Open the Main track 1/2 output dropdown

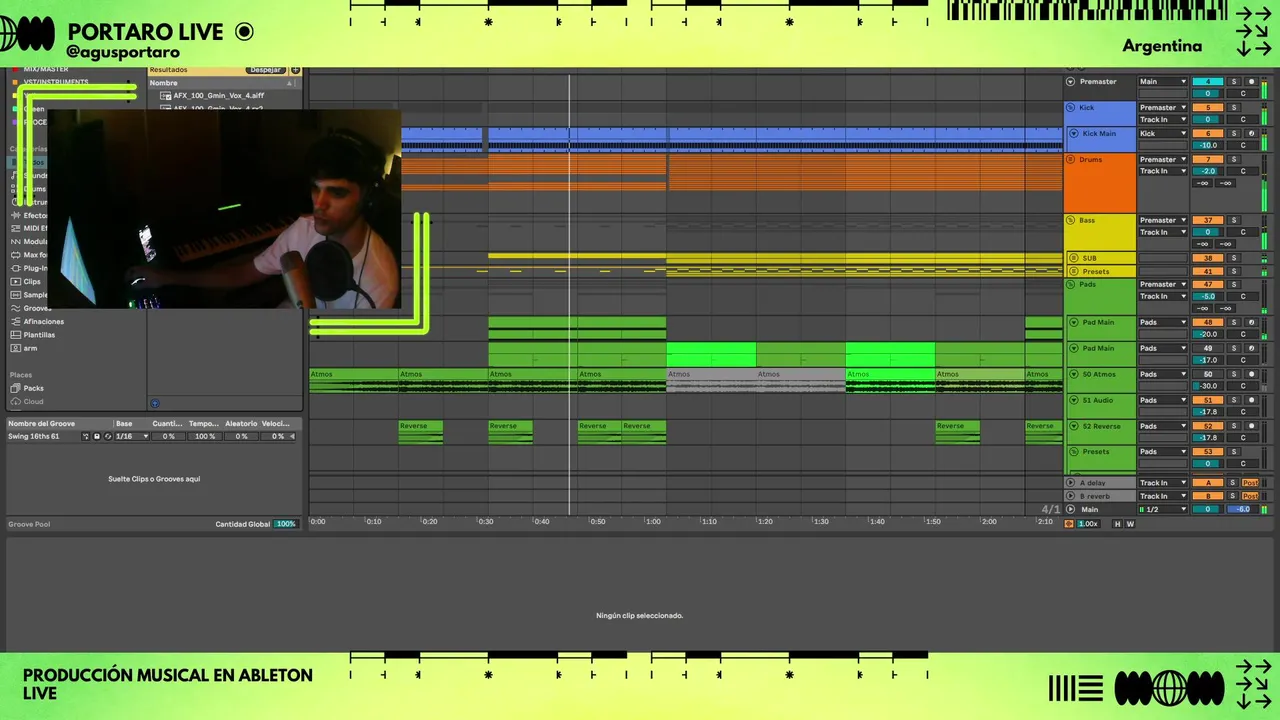click(x=1163, y=509)
